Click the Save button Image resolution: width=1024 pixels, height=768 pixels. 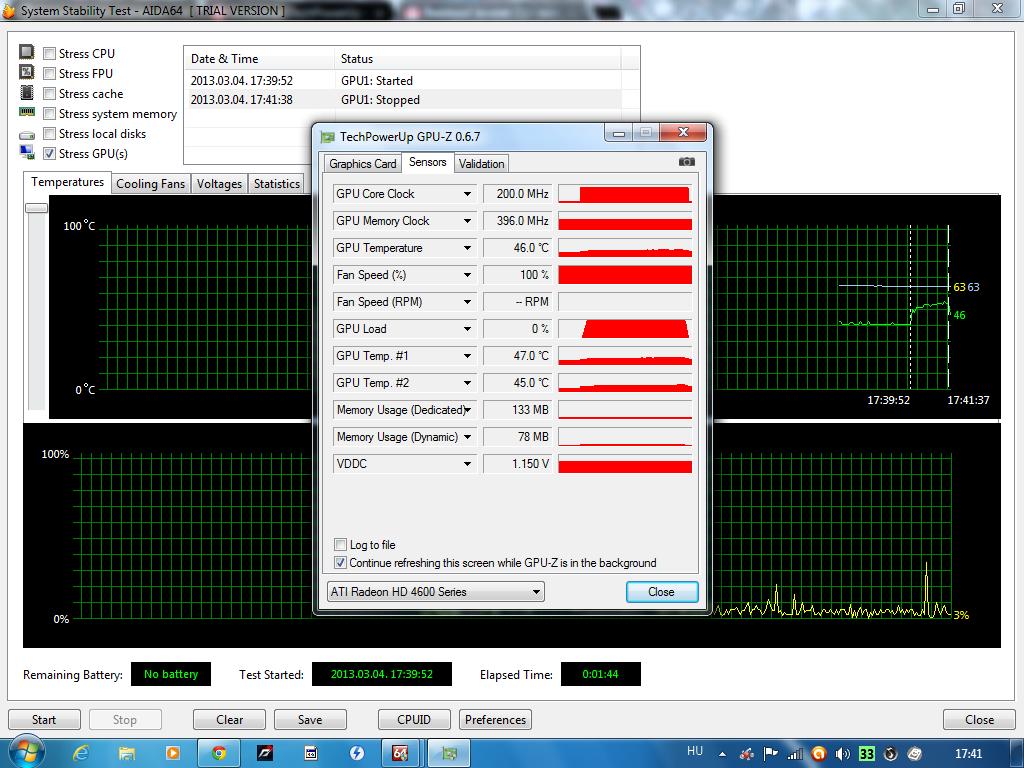pos(310,720)
